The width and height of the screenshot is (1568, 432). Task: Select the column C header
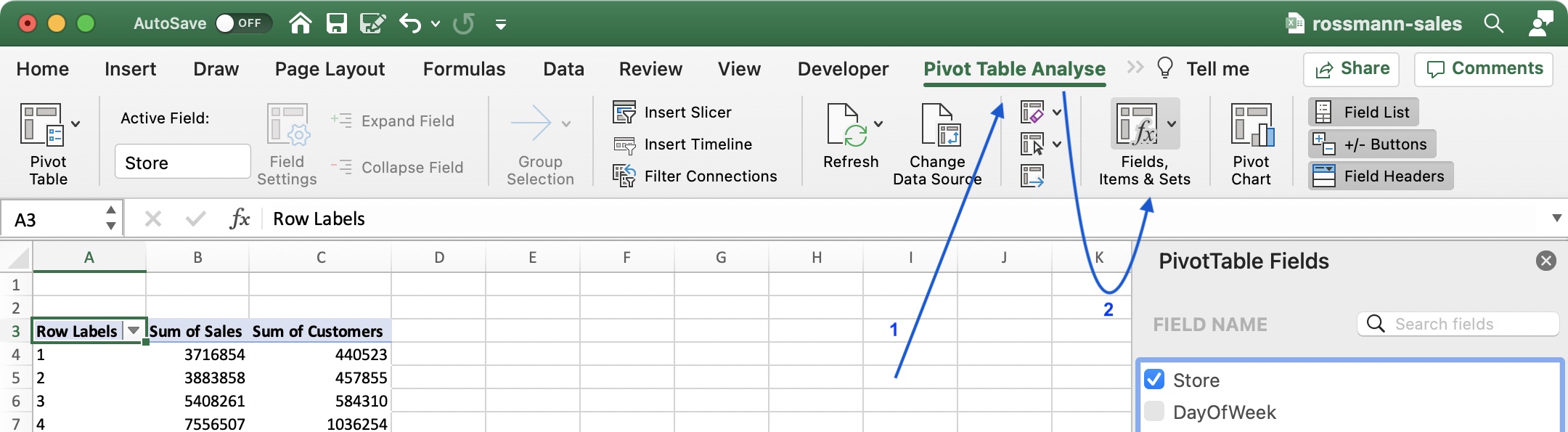pos(320,257)
